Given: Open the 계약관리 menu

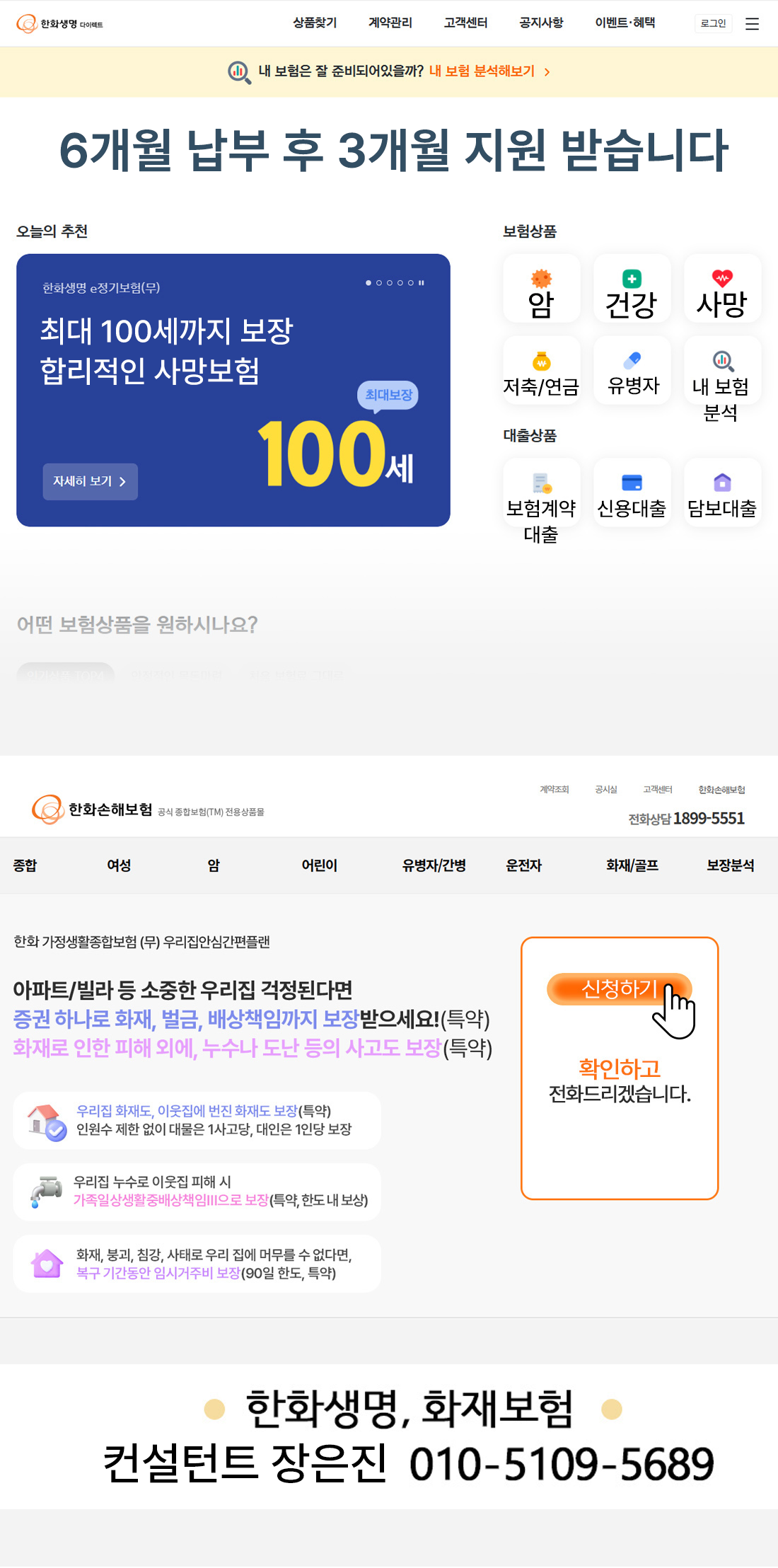Looking at the screenshot, I should tap(390, 23).
